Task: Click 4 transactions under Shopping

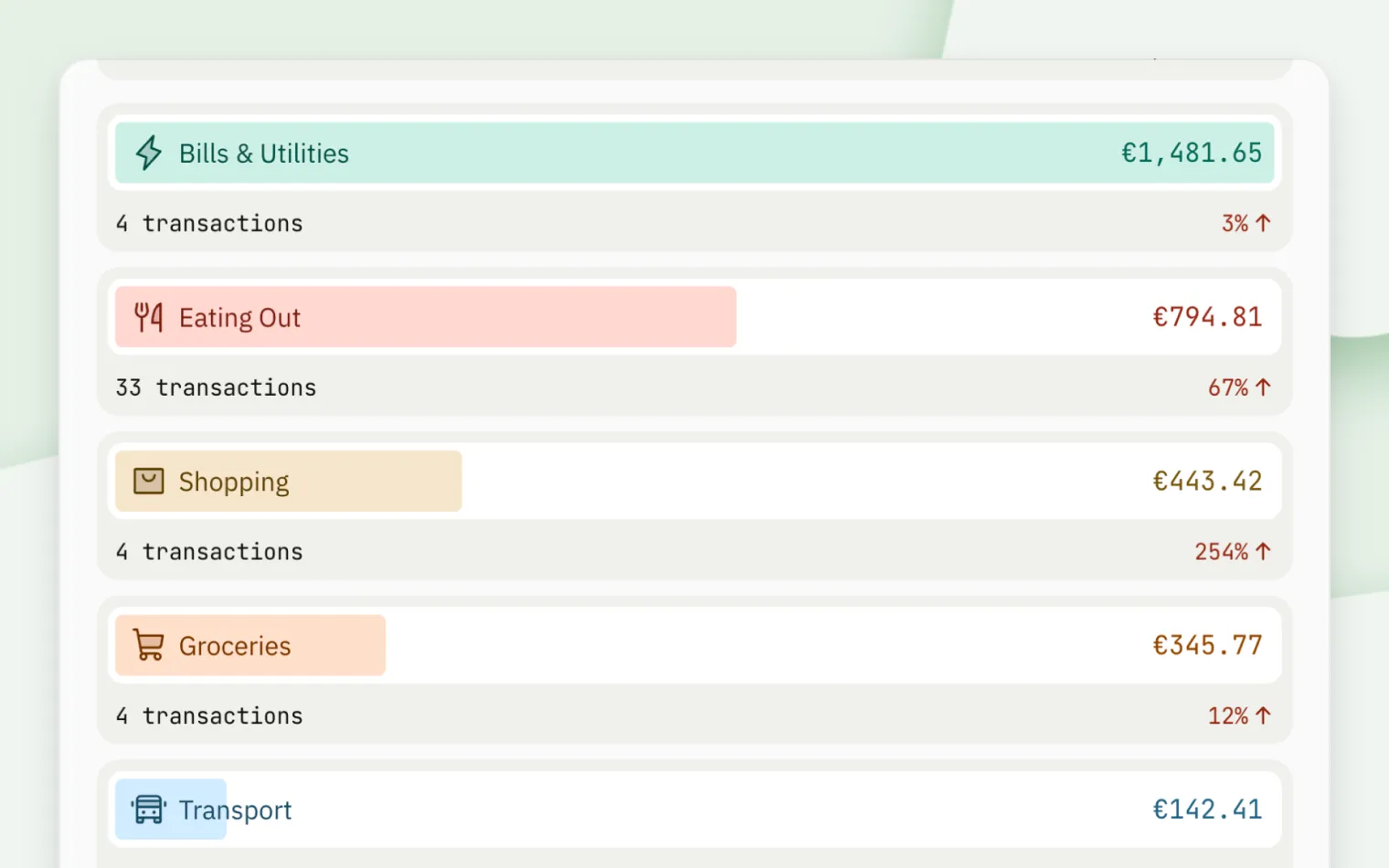Action: (x=209, y=552)
